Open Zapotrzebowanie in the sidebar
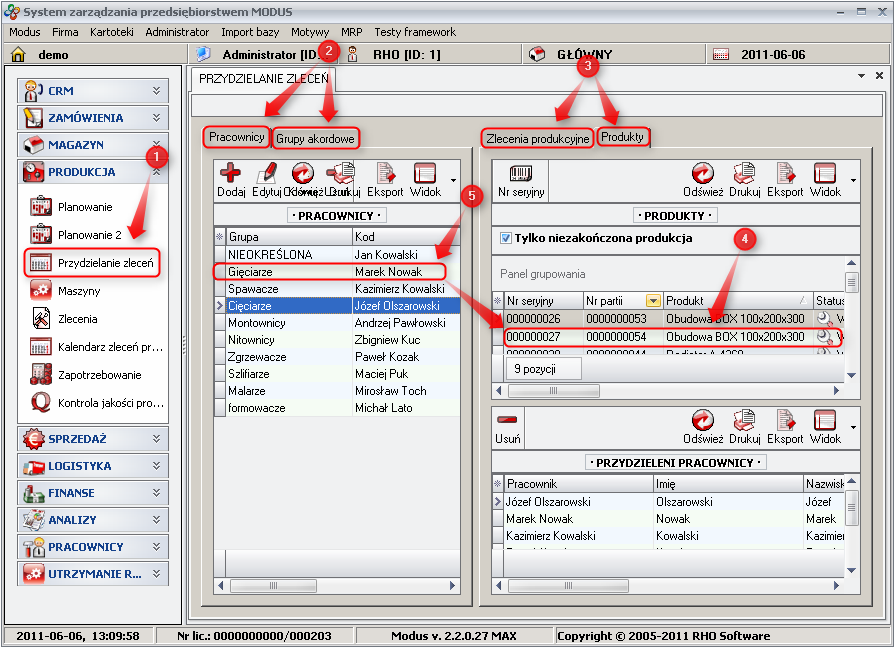 (x=99, y=375)
